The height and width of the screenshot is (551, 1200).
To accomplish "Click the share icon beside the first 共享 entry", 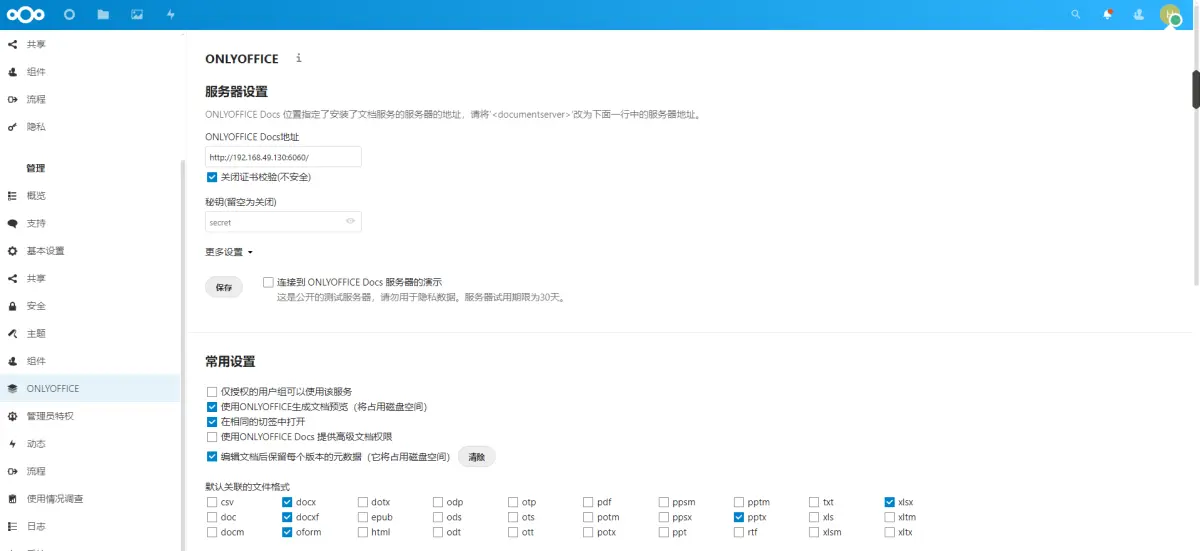I will coord(13,44).
